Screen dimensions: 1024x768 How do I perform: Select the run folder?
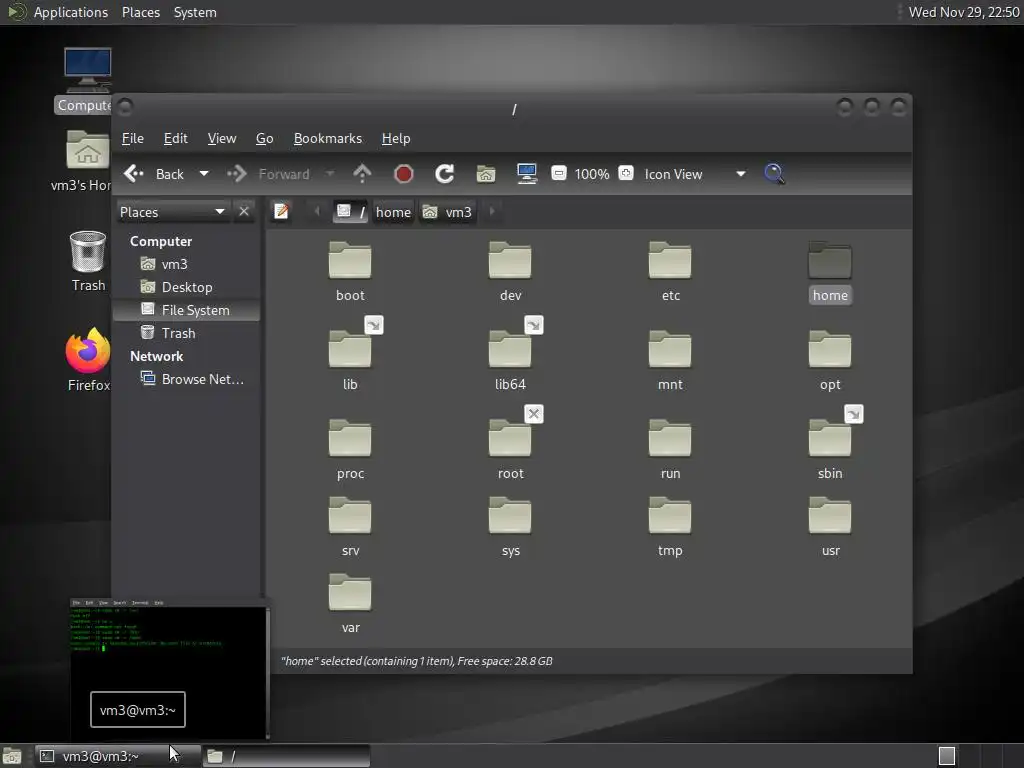pyautogui.click(x=670, y=449)
